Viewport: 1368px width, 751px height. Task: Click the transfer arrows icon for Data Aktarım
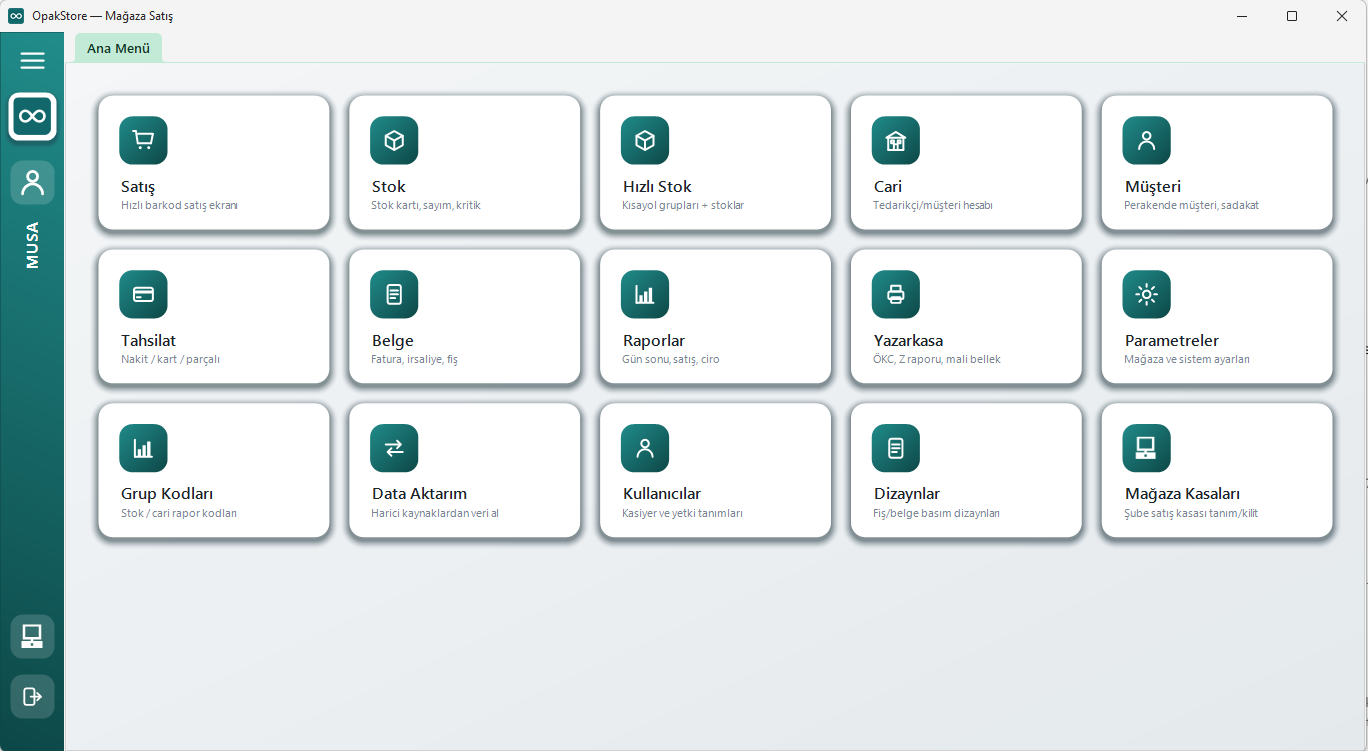coord(394,449)
